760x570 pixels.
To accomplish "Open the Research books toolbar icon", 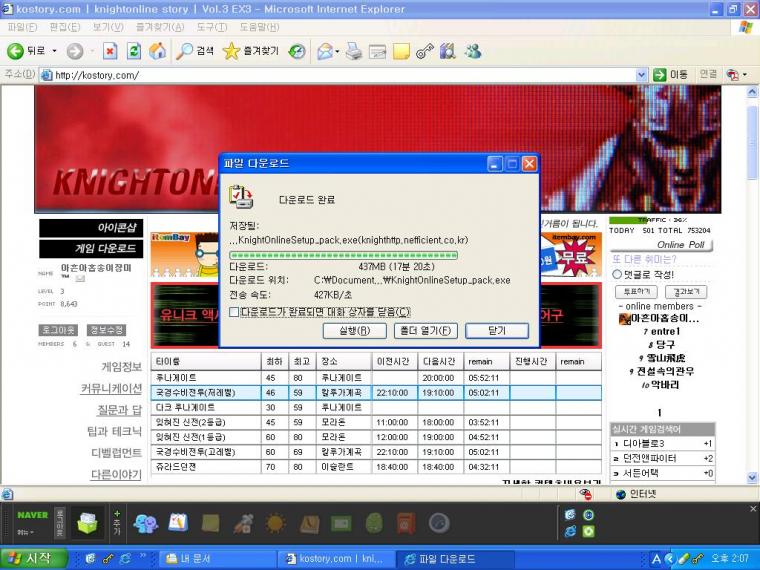I will [x=448, y=51].
